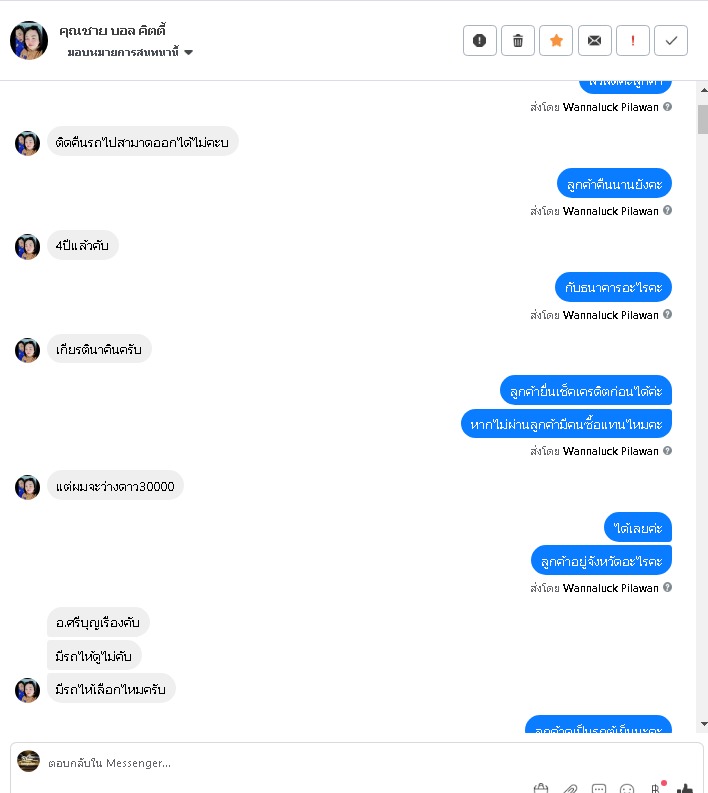Click the message bubble containing 30000
This screenshot has width=708, height=793.
pyautogui.click(x=115, y=486)
